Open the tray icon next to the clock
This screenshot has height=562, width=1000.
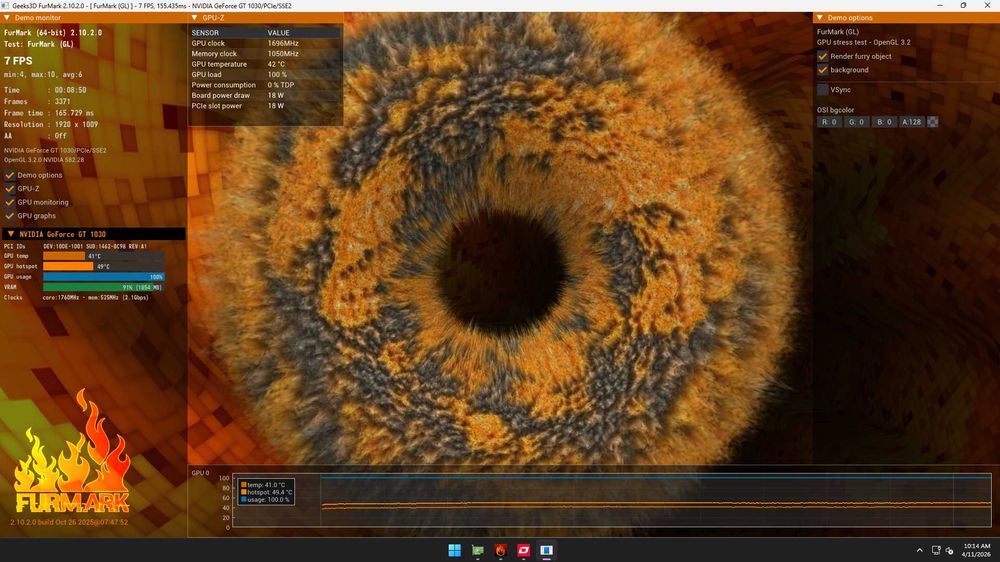pos(950,550)
